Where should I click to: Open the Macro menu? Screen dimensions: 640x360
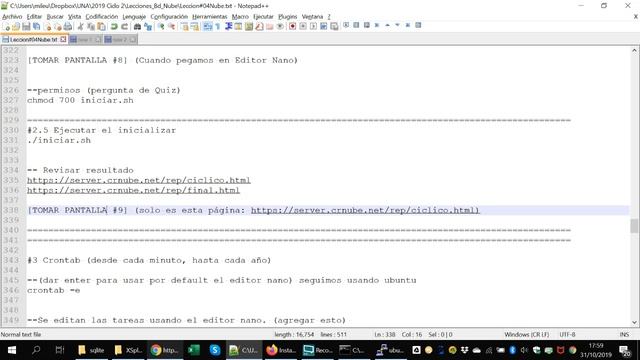[240, 17]
